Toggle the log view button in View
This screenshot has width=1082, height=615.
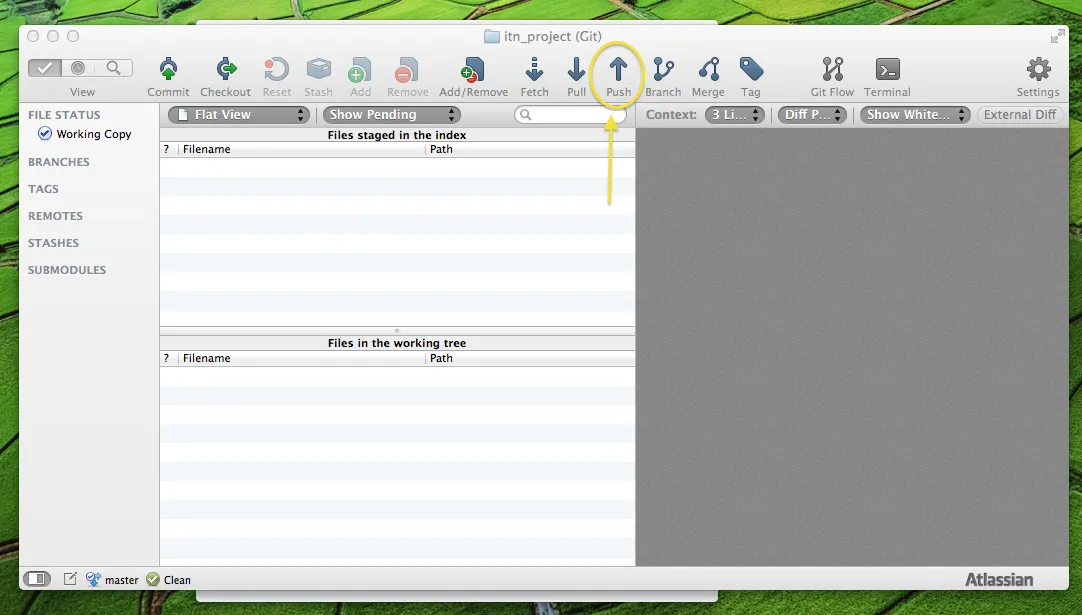(x=79, y=68)
